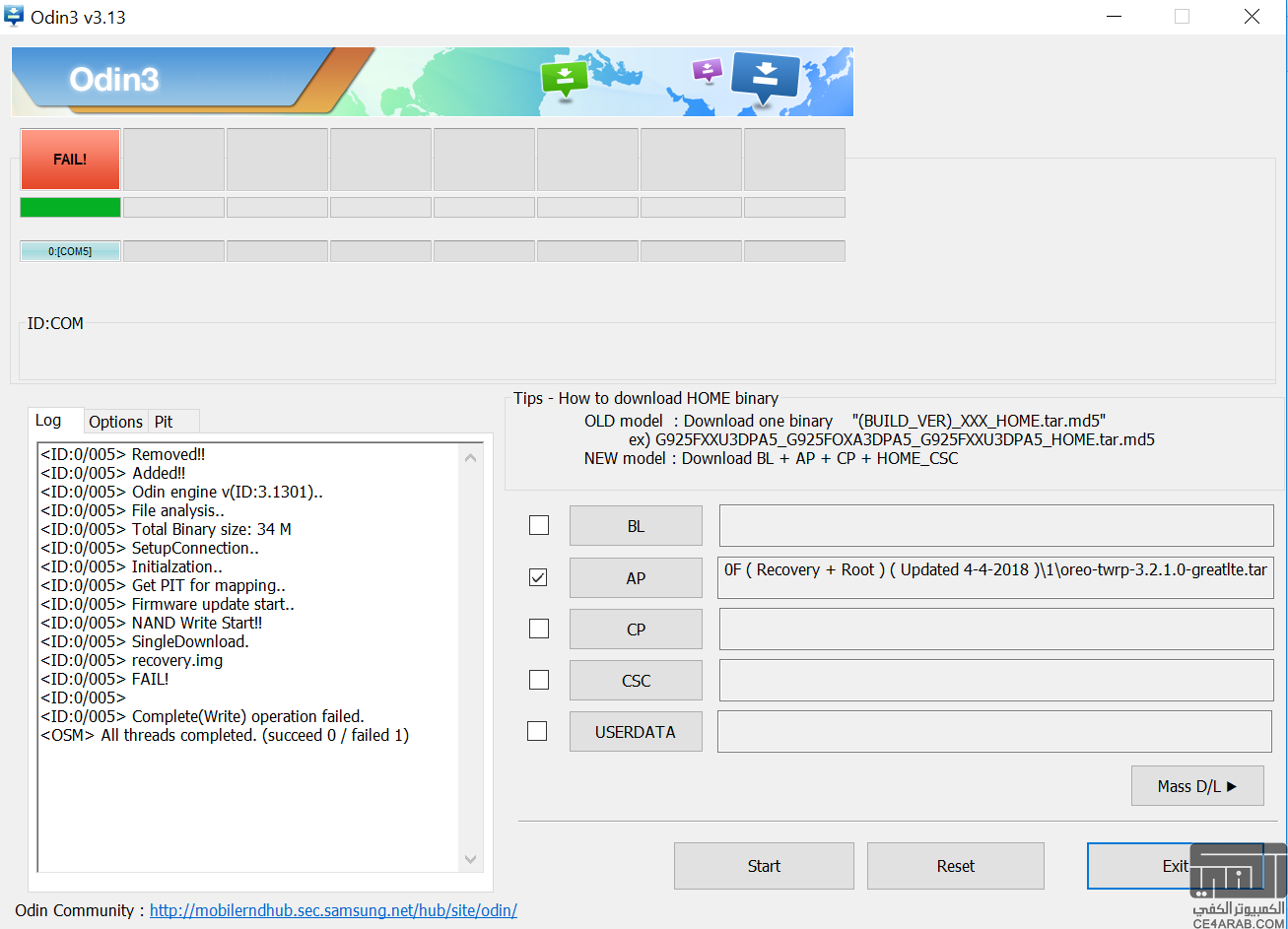Click the BL file button

point(636,526)
